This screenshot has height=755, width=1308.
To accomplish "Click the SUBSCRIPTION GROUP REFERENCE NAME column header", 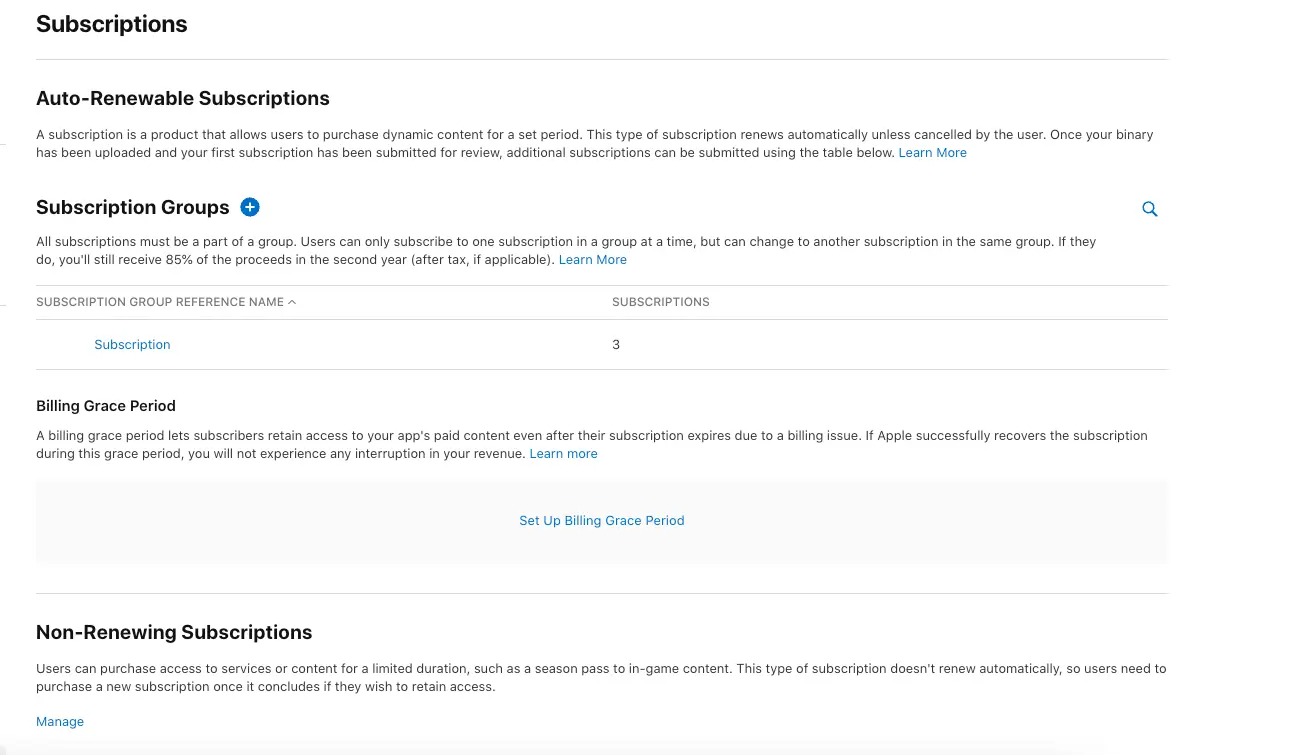I will 160,302.
